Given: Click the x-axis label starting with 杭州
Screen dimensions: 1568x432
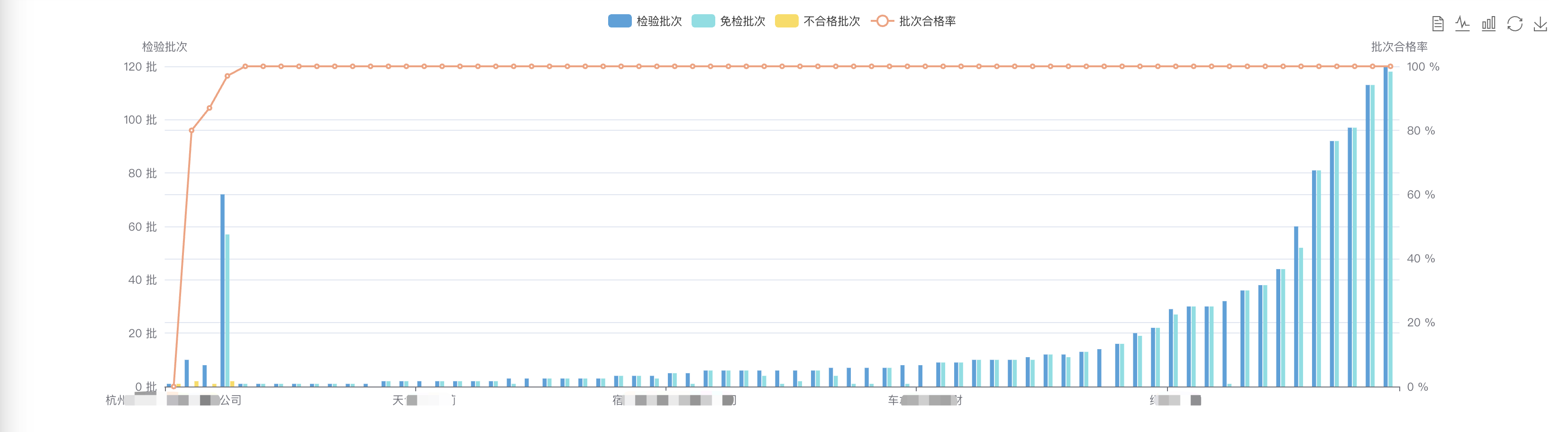Looking at the screenshot, I should [173, 400].
